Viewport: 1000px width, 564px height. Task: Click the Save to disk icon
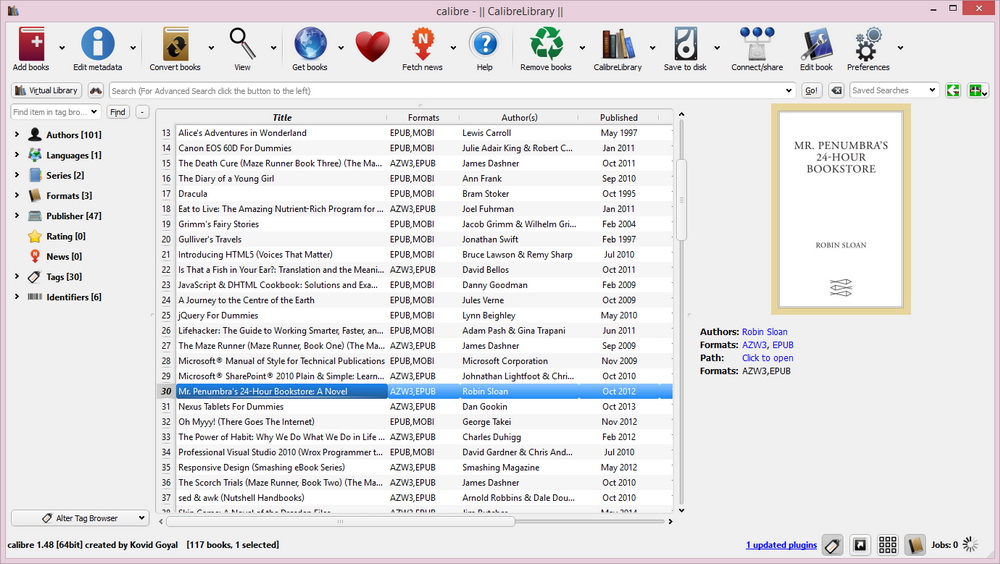pos(685,45)
